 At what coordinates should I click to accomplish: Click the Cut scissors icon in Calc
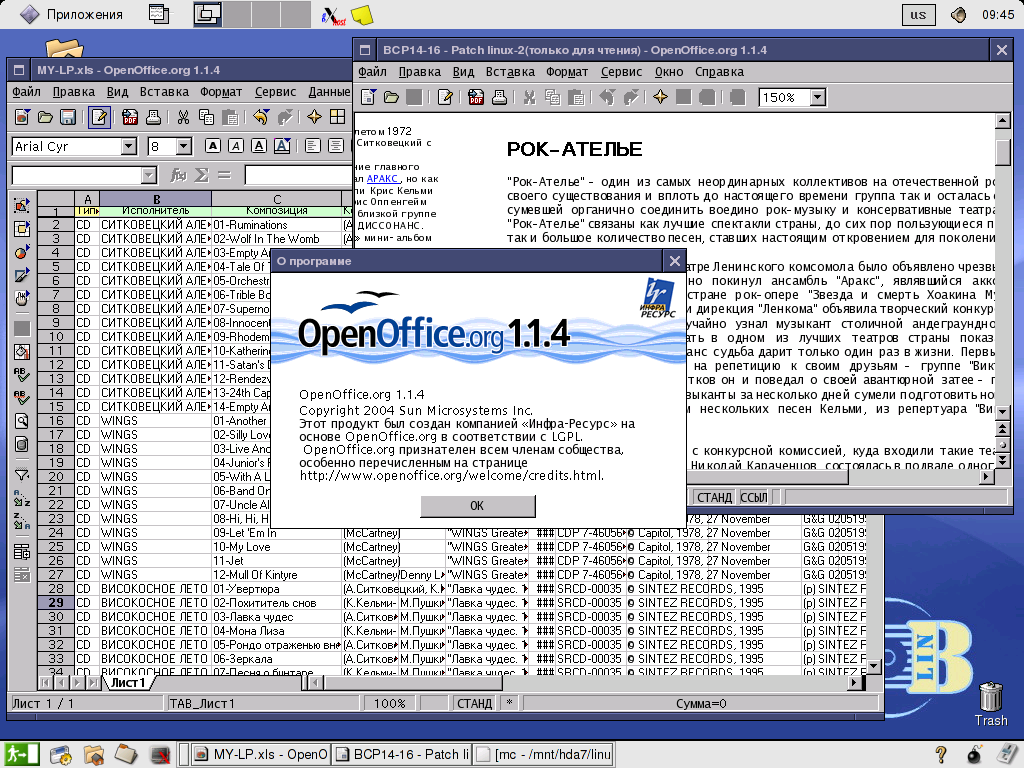pyautogui.click(x=184, y=118)
